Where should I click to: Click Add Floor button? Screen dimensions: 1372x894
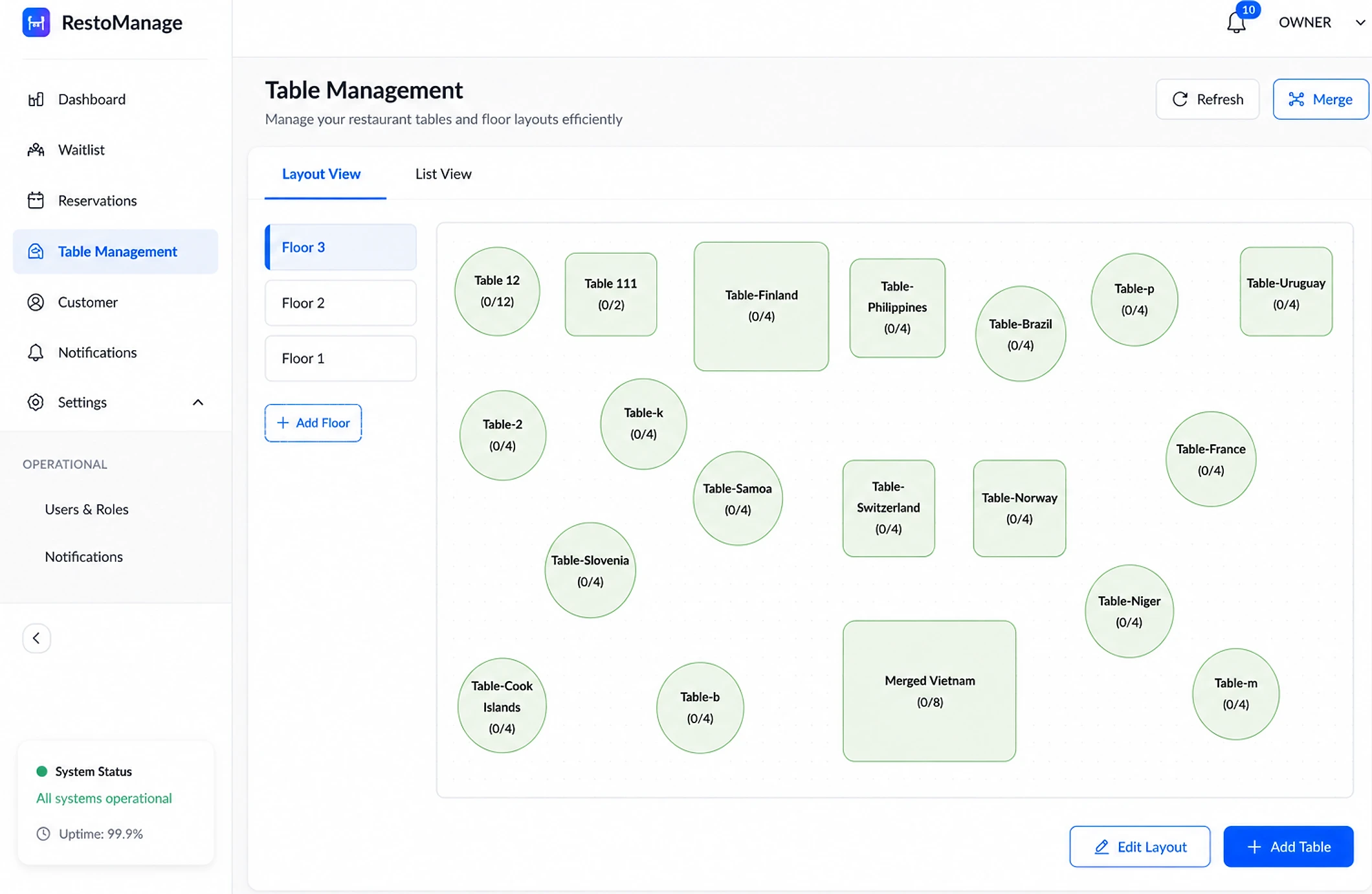tap(313, 423)
